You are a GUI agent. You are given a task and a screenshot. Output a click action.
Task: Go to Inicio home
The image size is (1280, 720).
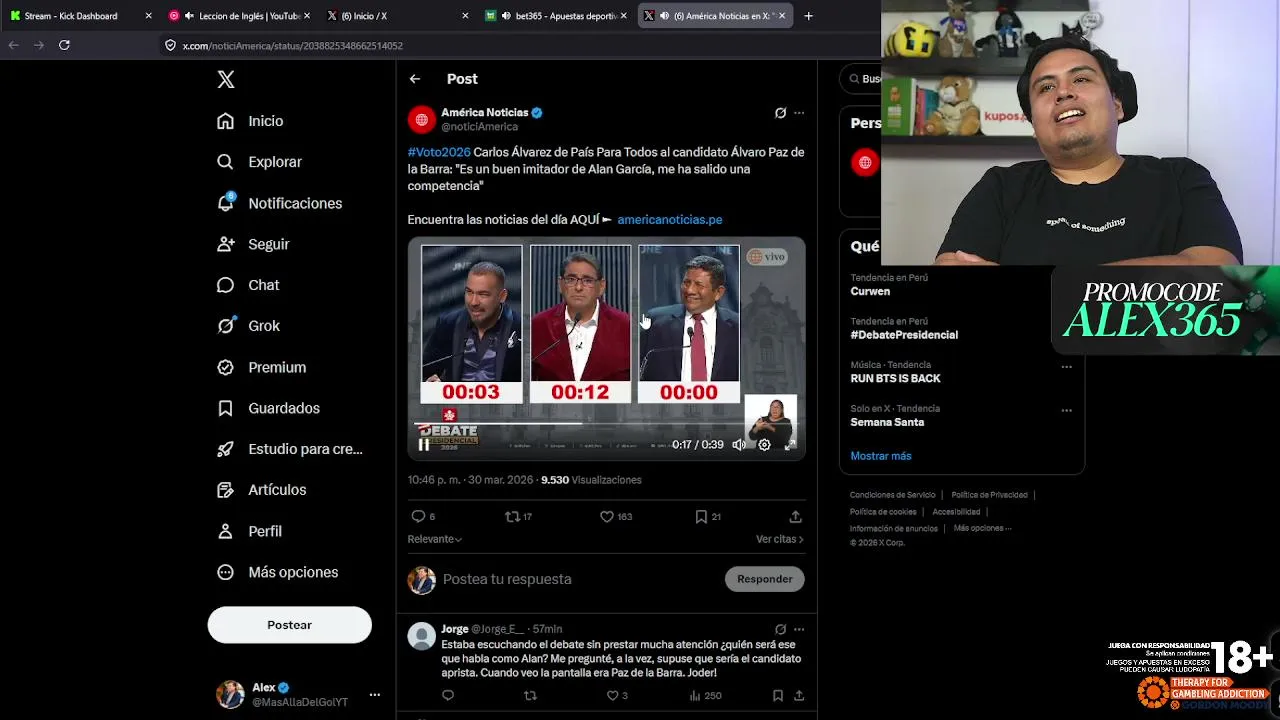(x=250, y=121)
